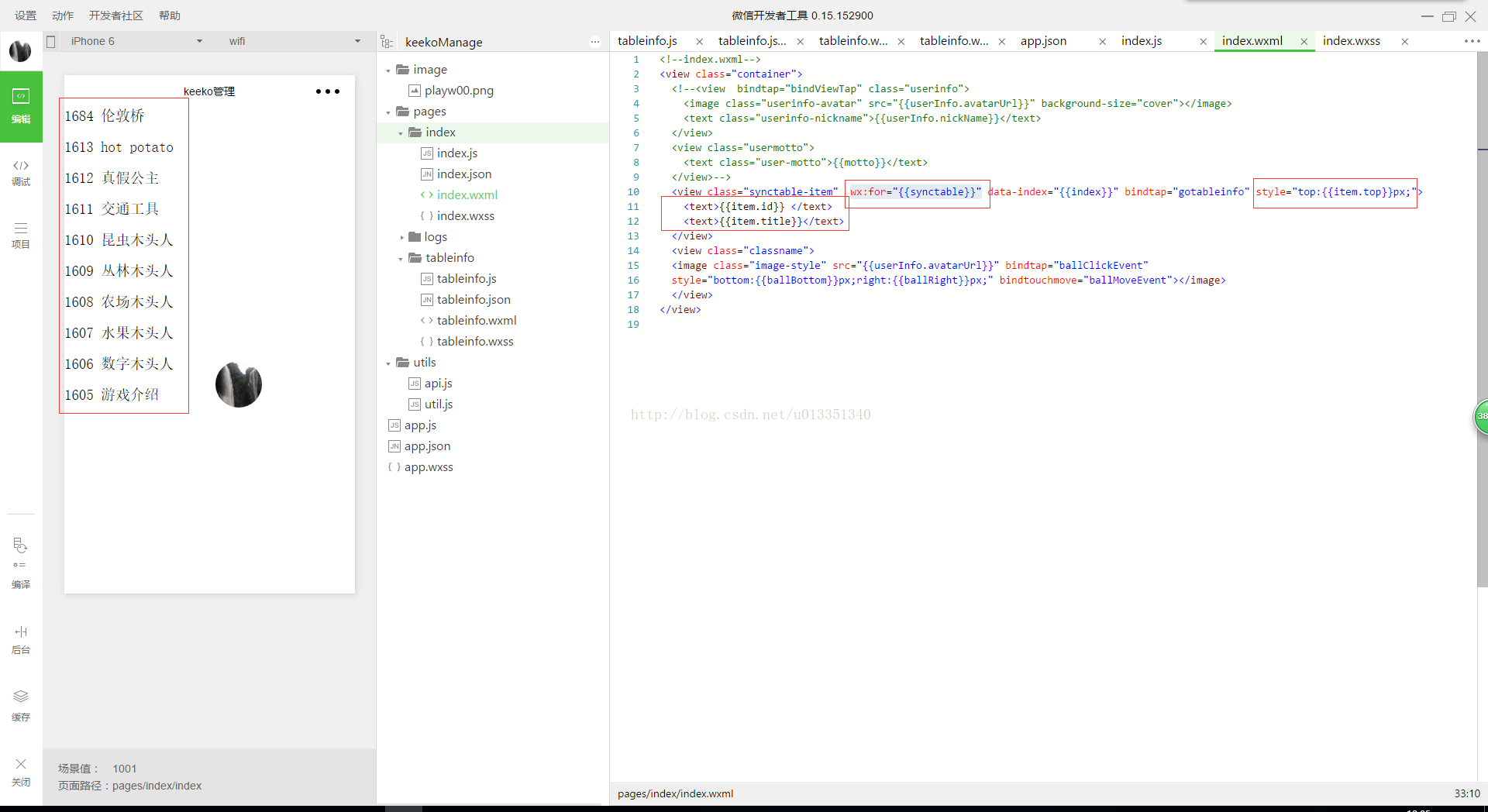The height and width of the screenshot is (812, 1488).
Task: Click the file tree icon beside keekoManage
Action: tap(387, 42)
